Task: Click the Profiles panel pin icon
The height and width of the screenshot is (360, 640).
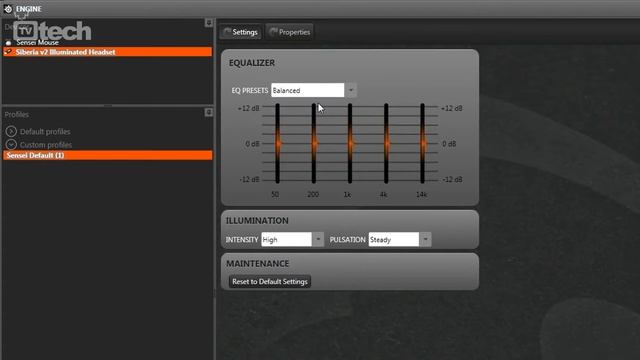Action: pyautogui.click(x=209, y=112)
